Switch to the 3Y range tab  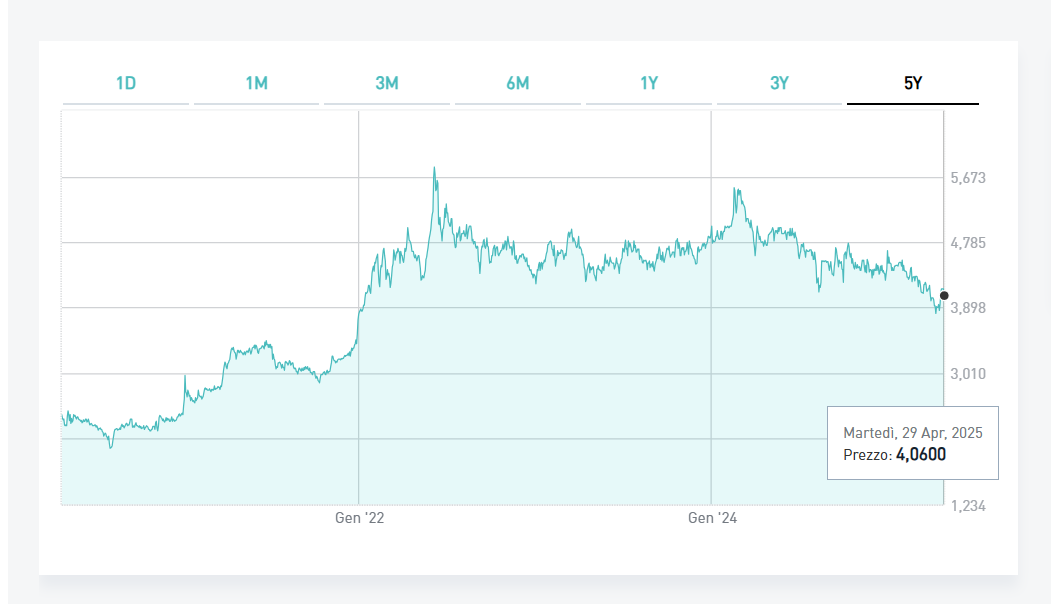[780, 84]
